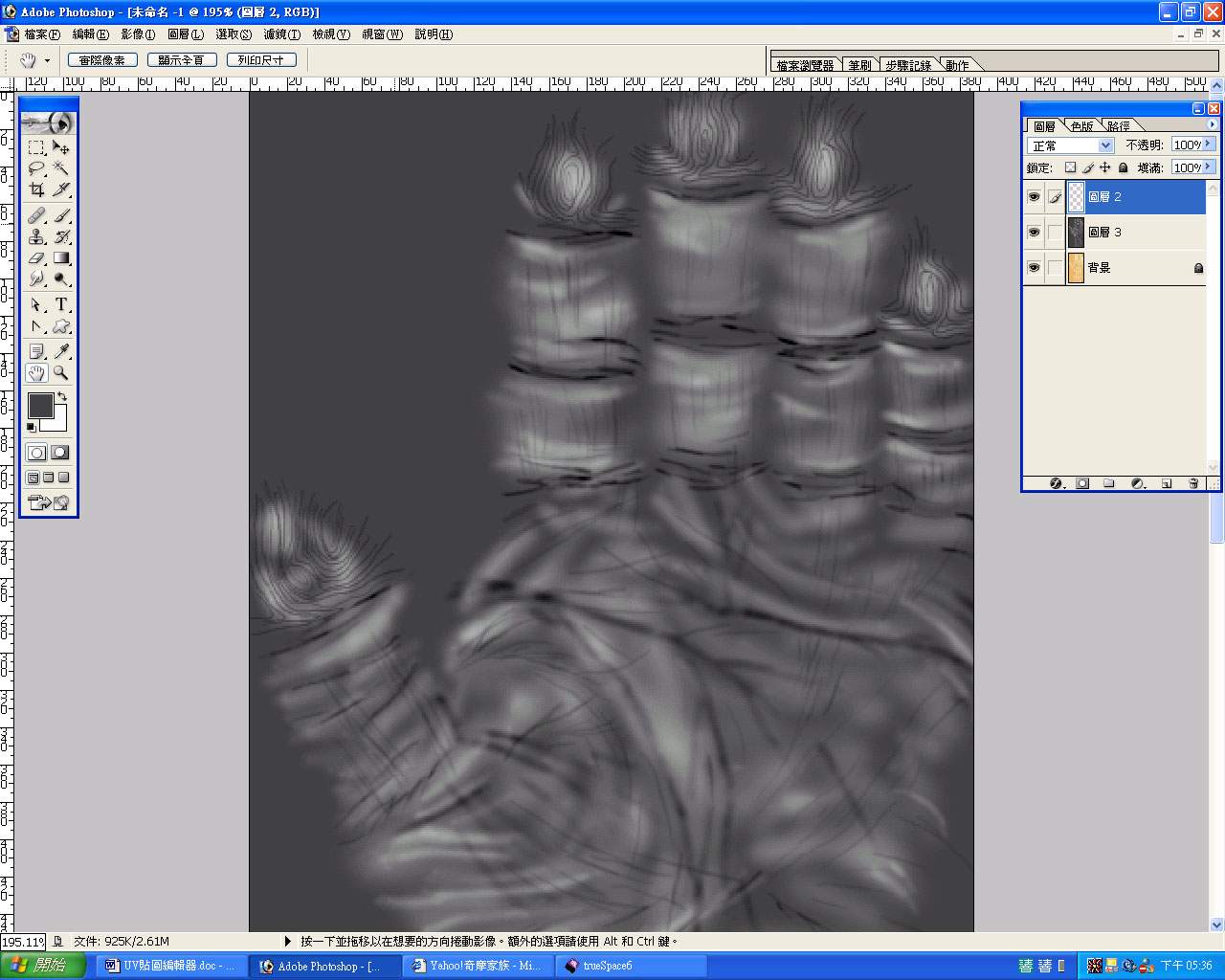Choose the Eraser tool
This screenshot has width=1225, height=980.
coord(36,258)
